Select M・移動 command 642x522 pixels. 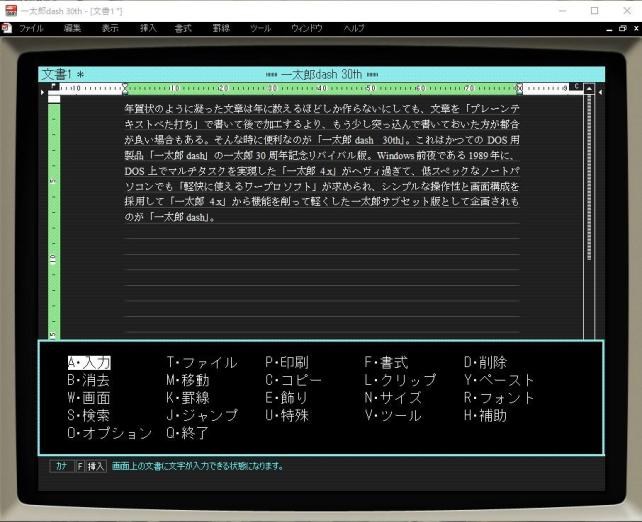coord(188,380)
